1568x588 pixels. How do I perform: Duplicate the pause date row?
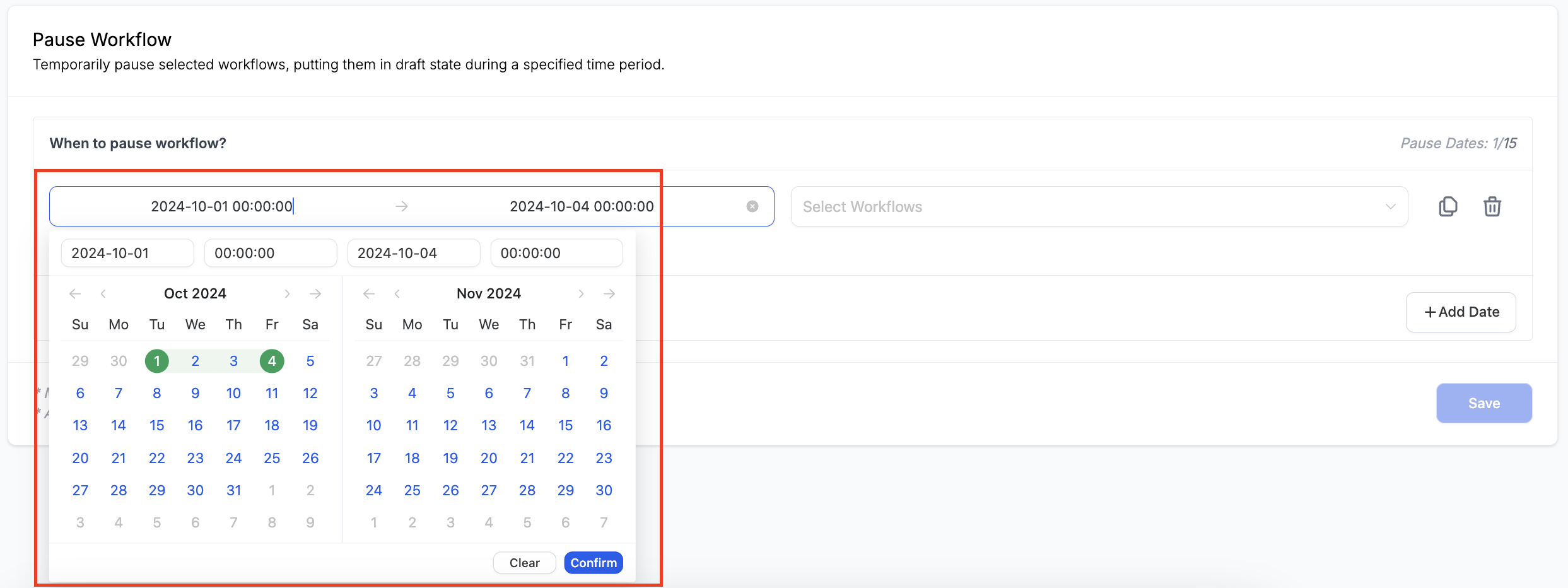pyautogui.click(x=1448, y=206)
